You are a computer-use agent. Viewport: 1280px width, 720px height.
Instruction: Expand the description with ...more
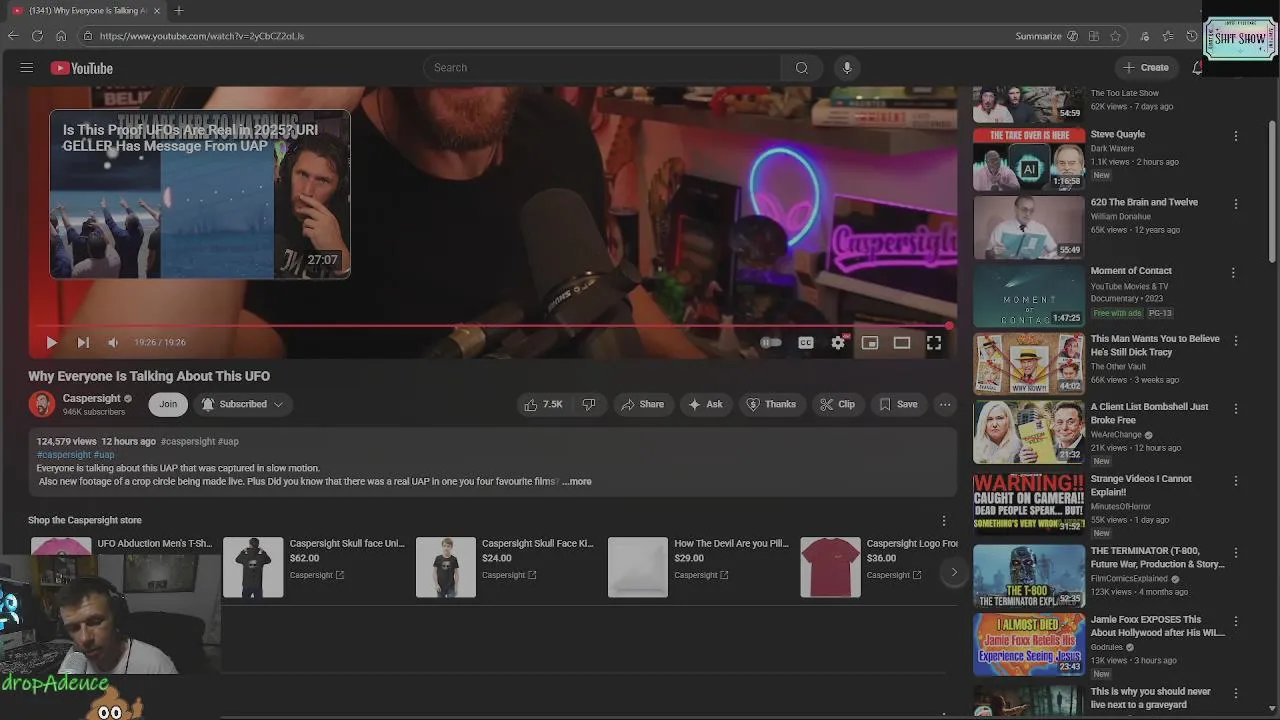point(577,482)
